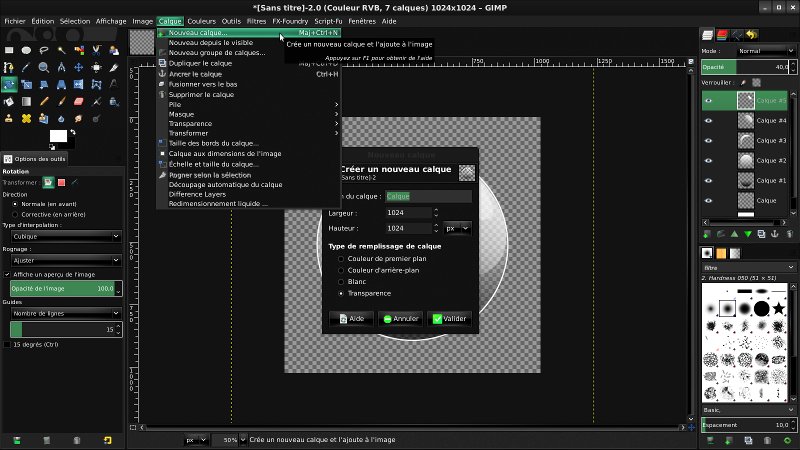
Task: Select the Ellipse Select tool
Action: point(27,50)
